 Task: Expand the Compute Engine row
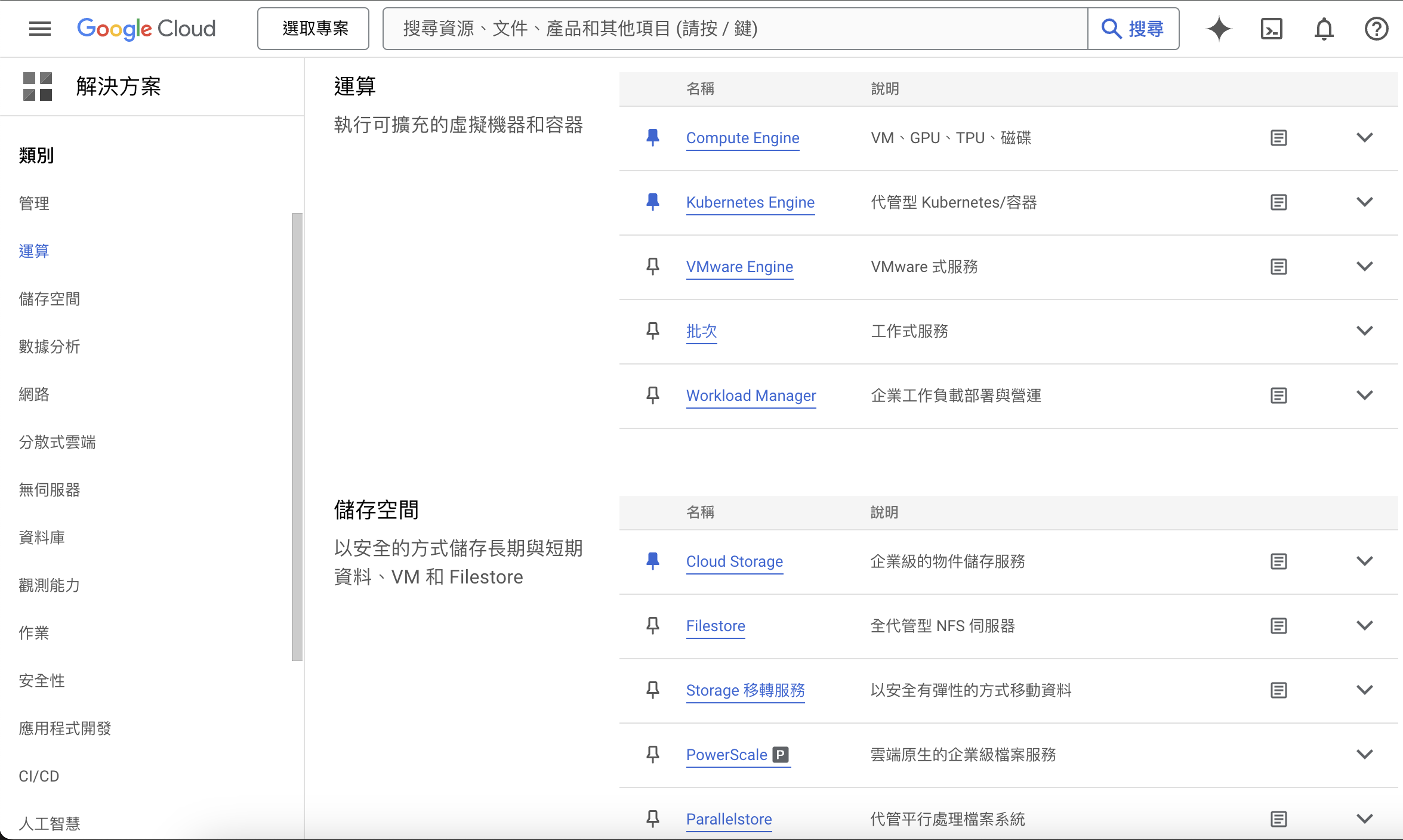coord(1365,138)
